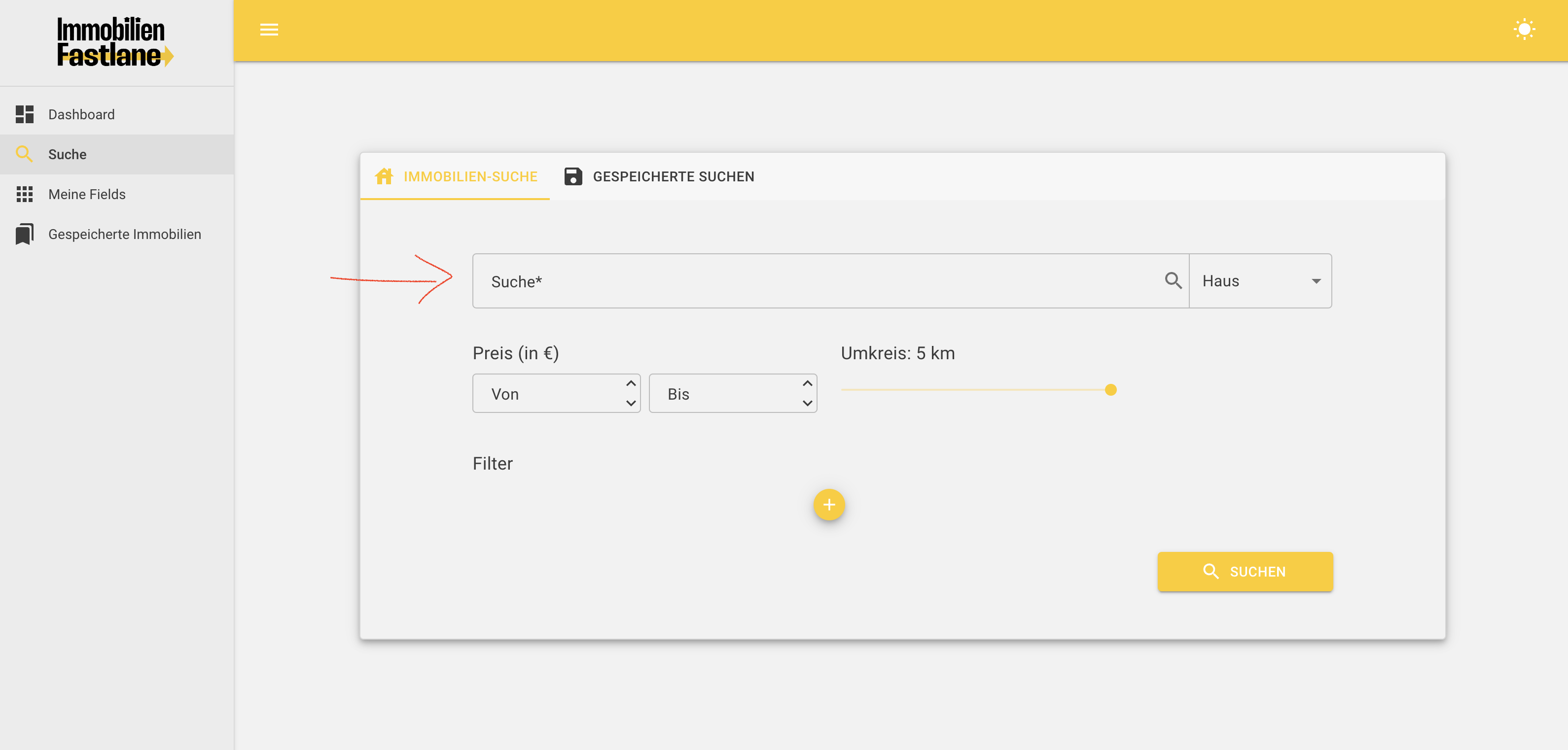Click the Meine Fields grid icon
Screen dimensions: 1568x750
[x=24, y=194]
